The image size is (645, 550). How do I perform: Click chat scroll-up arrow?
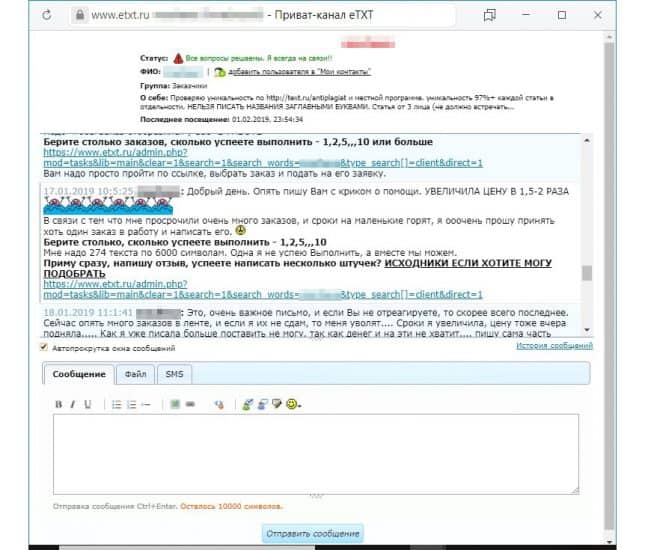click(587, 141)
